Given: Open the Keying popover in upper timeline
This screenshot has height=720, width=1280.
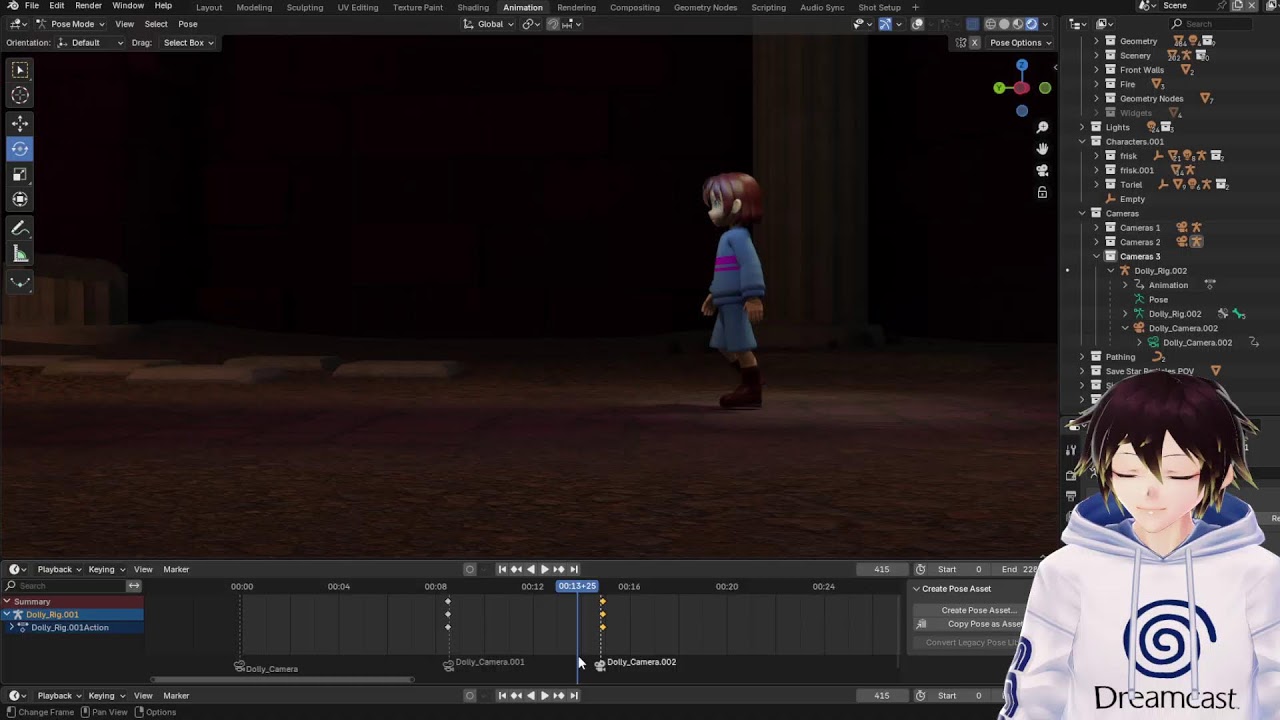Looking at the screenshot, I should point(106,569).
